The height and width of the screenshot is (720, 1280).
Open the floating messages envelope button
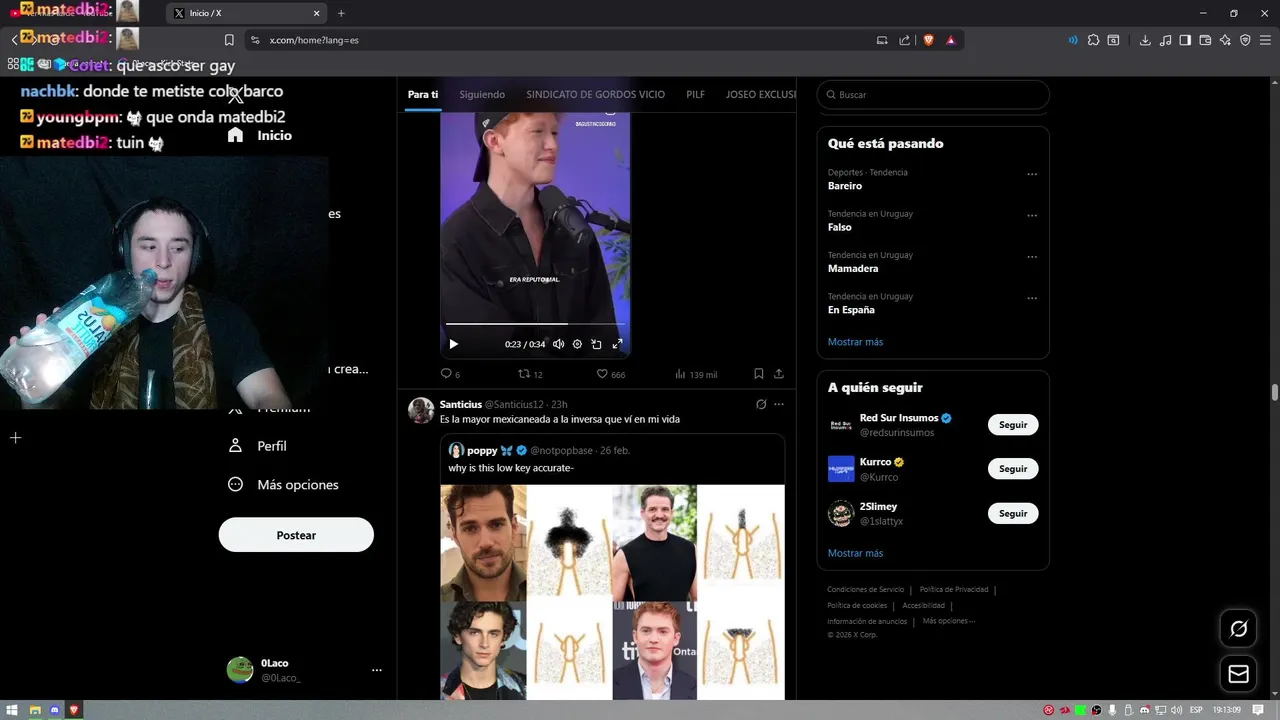(1238, 674)
